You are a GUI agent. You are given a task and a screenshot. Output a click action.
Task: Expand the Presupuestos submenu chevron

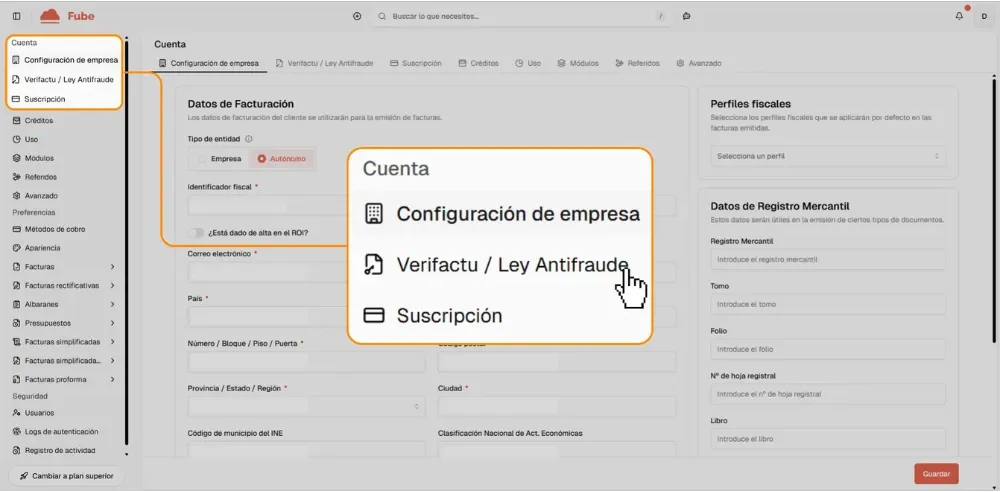tap(112, 323)
